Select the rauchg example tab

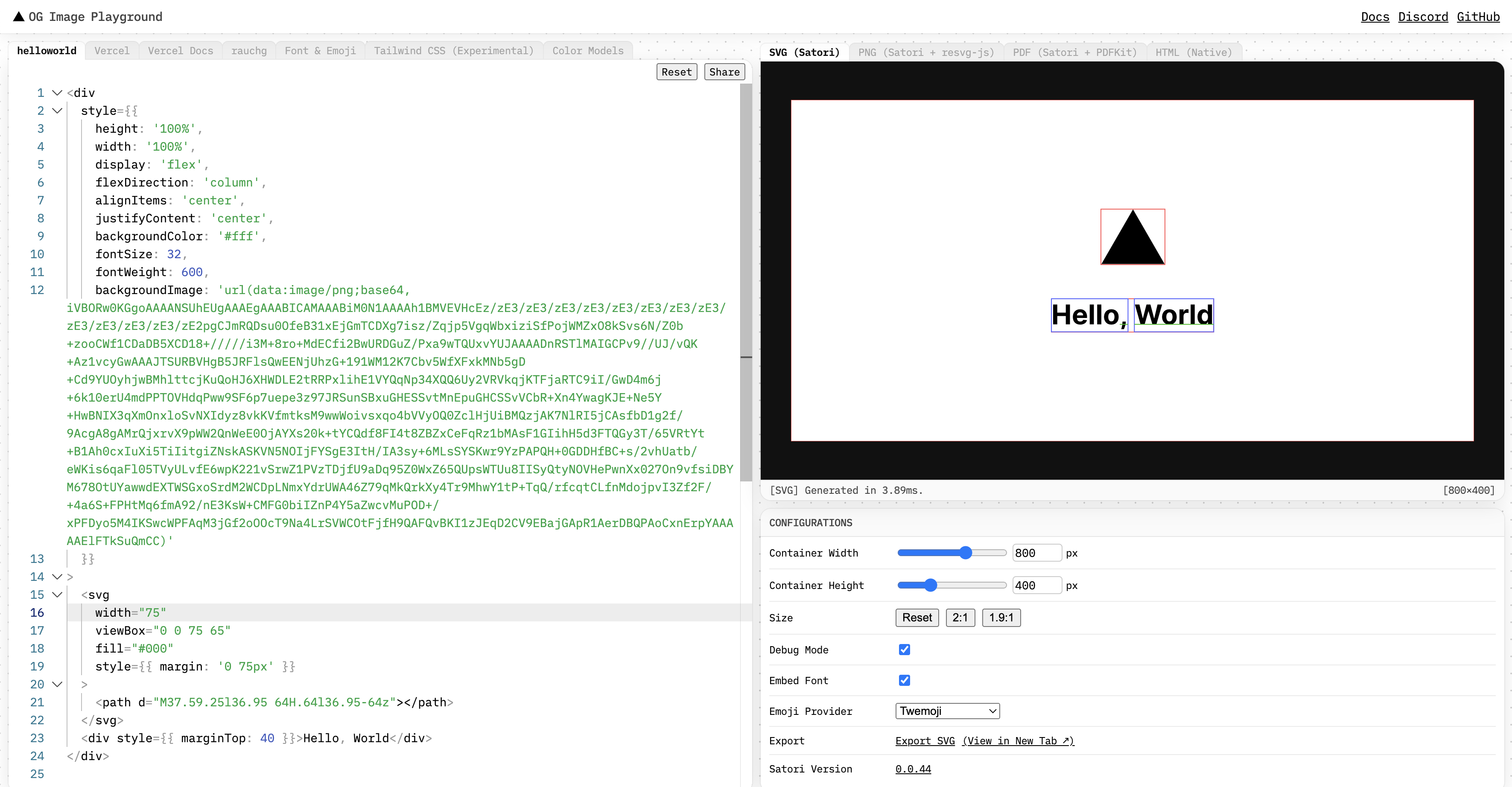(x=249, y=50)
